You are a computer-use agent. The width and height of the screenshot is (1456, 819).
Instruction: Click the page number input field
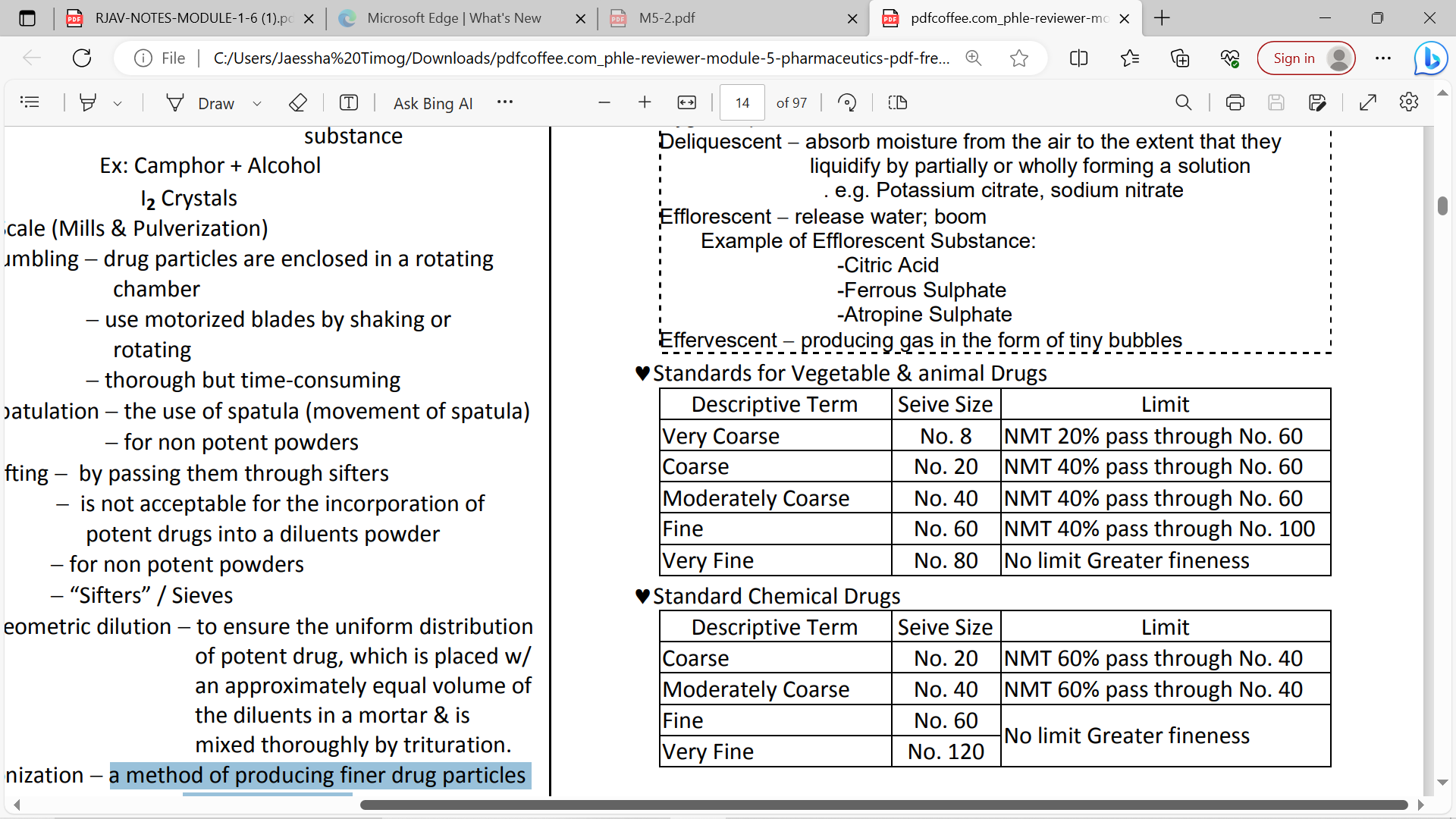click(x=742, y=102)
